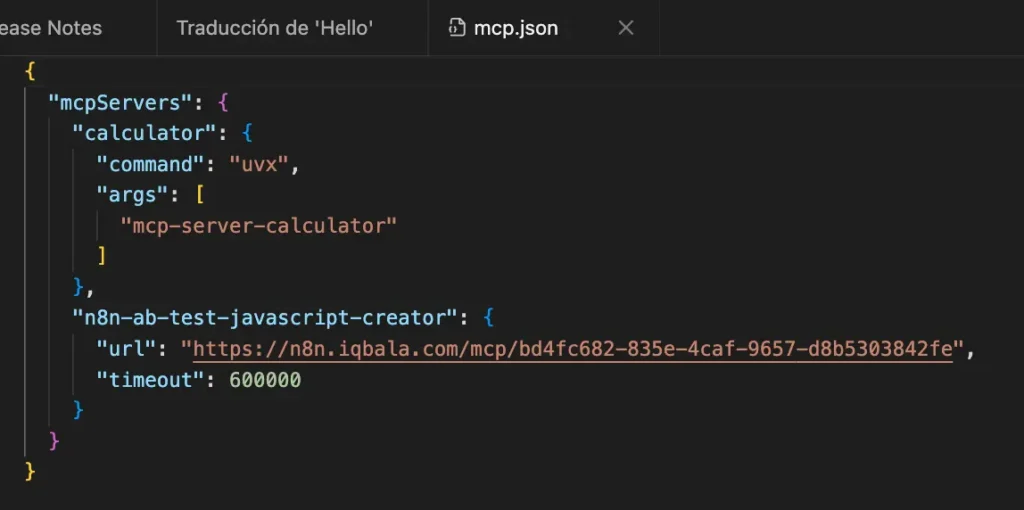Click the "timeout" key
Screen dimensions: 1024x510
(151, 379)
